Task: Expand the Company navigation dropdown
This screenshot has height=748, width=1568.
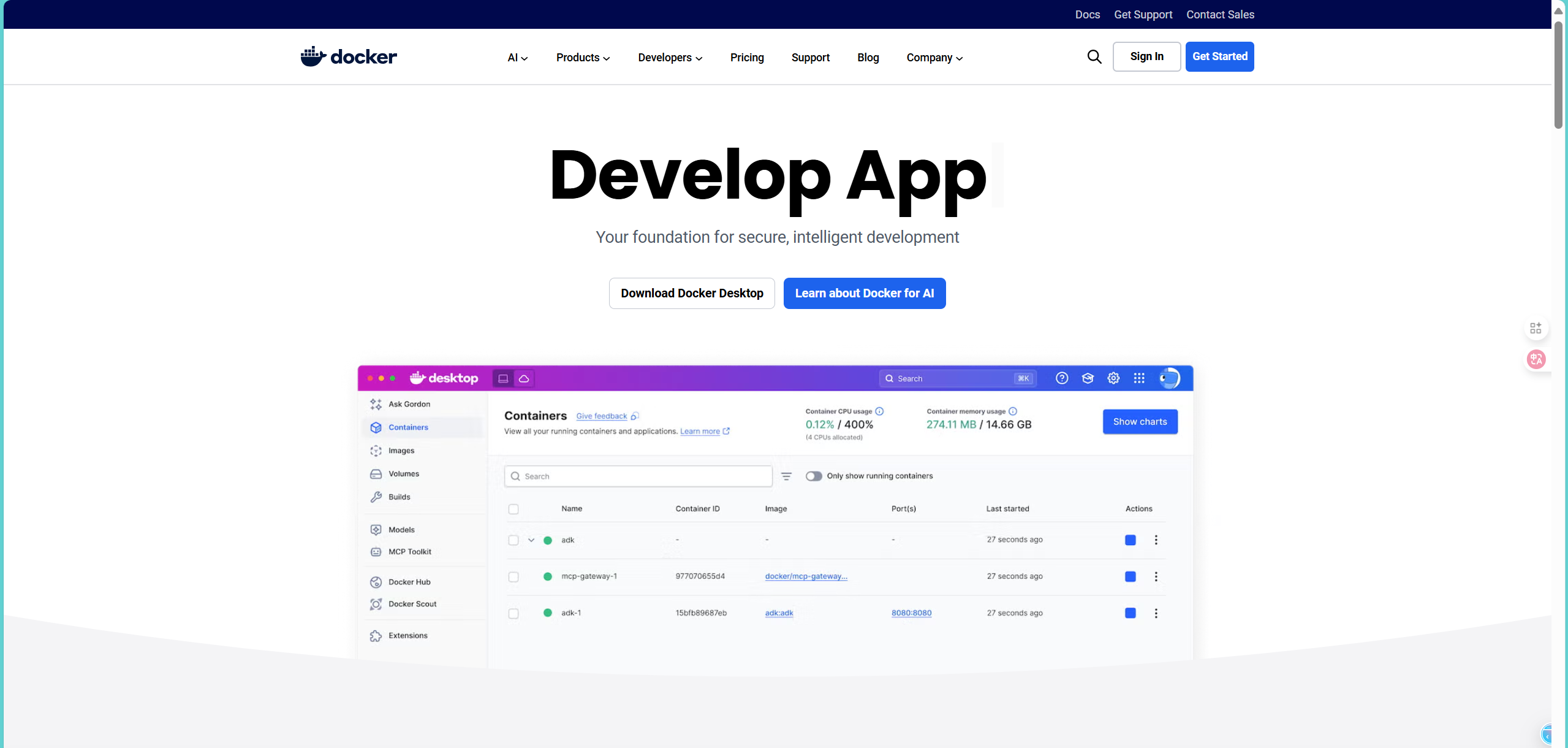Action: [934, 58]
